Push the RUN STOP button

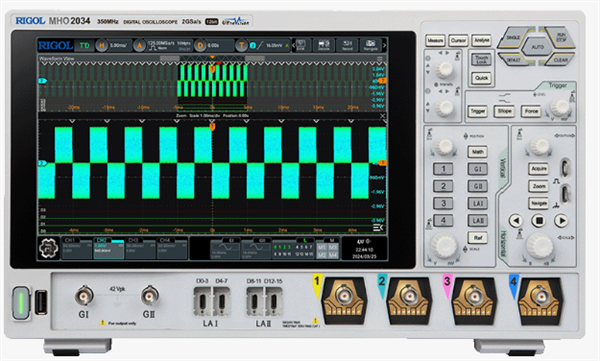[x=560, y=38]
